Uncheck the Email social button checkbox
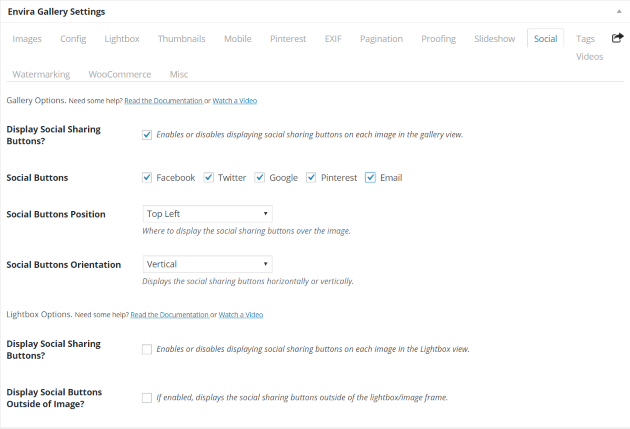This screenshot has width=630, height=429. coord(370,177)
